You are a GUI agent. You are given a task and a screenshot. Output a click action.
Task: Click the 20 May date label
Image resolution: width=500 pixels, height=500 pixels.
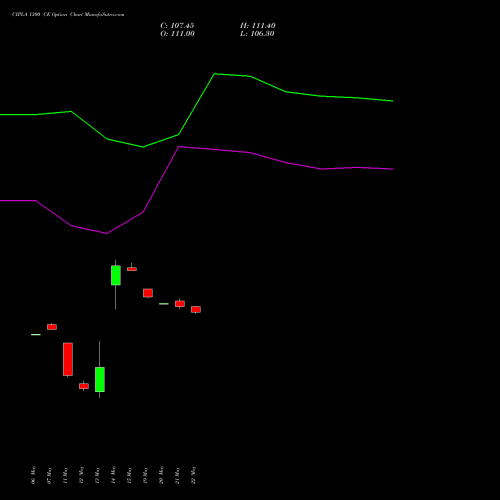pyautogui.click(x=161, y=475)
